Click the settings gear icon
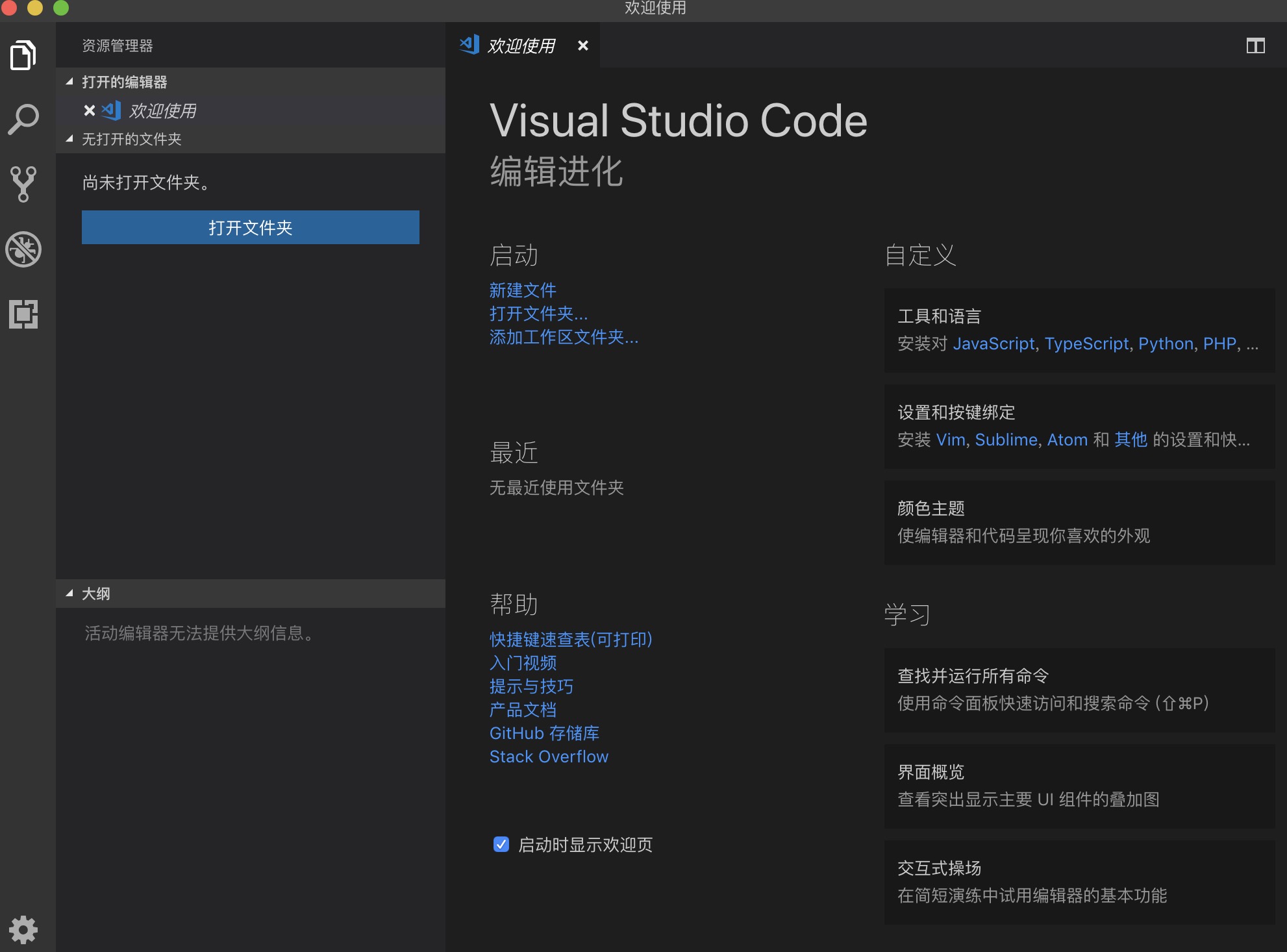This screenshot has width=1287, height=952. point(24,930)
